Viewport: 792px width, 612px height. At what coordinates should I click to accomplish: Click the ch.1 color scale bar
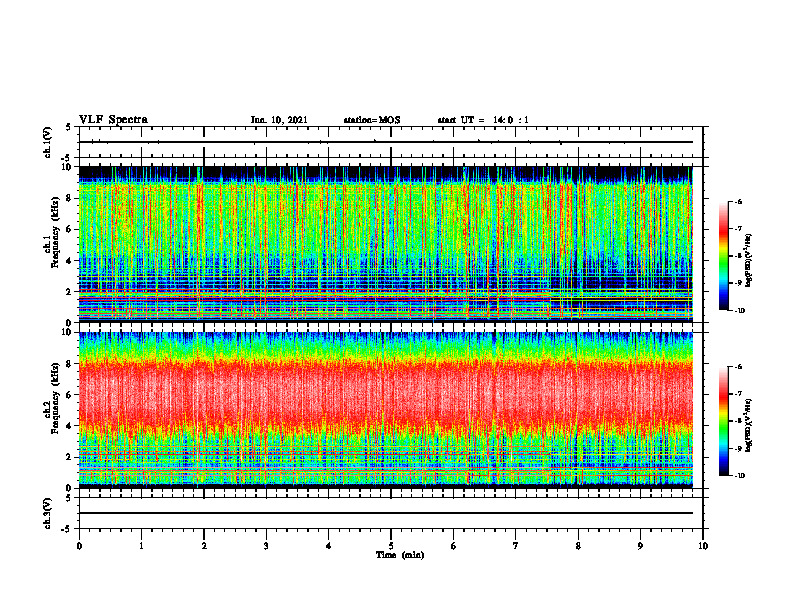pos(723,256)
